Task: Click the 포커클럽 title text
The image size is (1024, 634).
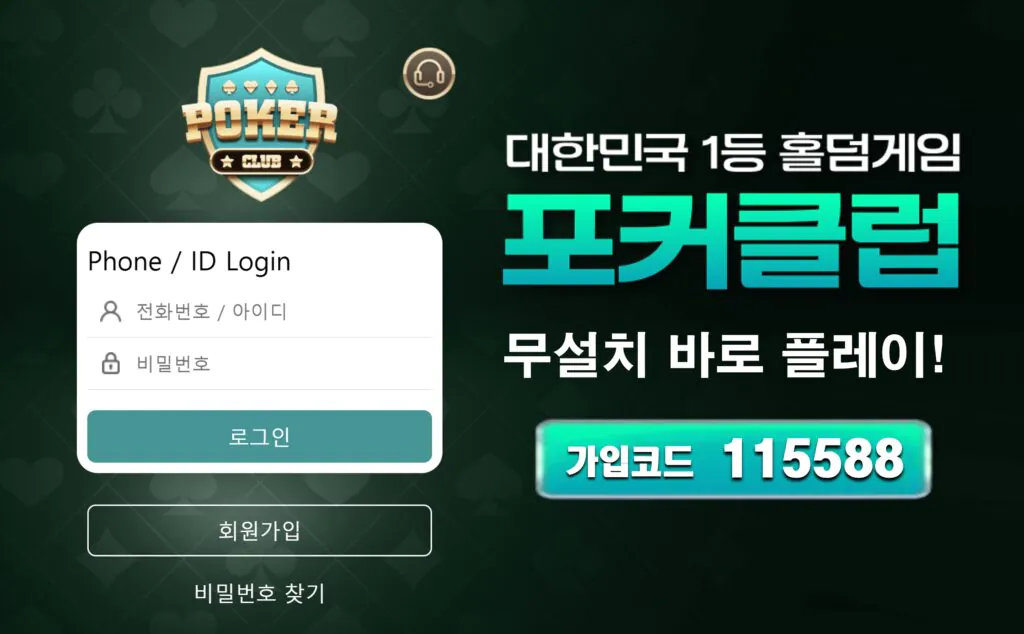Action: 731,241
